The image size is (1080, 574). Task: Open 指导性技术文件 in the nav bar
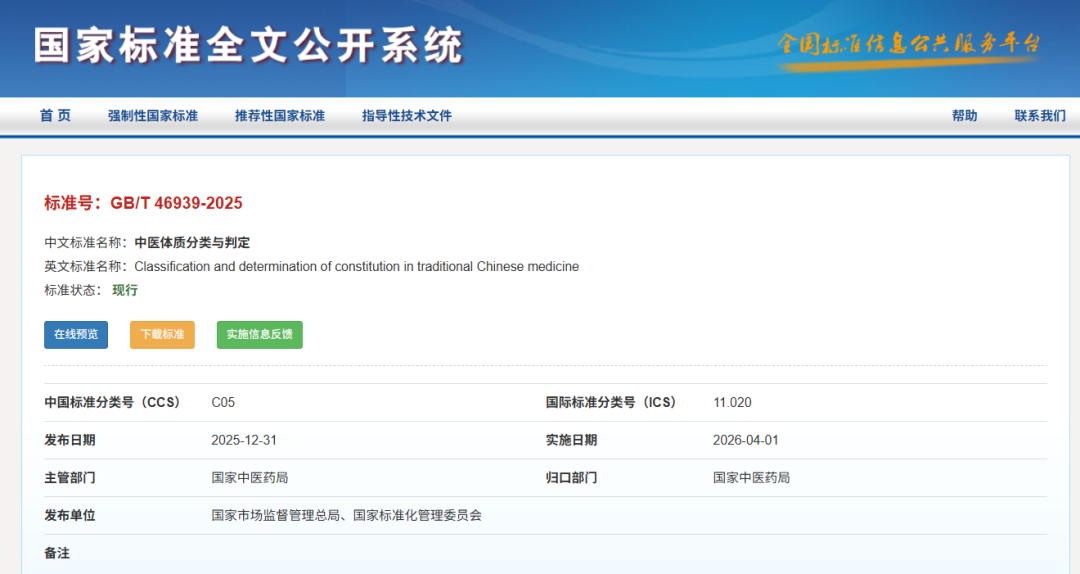tap(407, 116)
